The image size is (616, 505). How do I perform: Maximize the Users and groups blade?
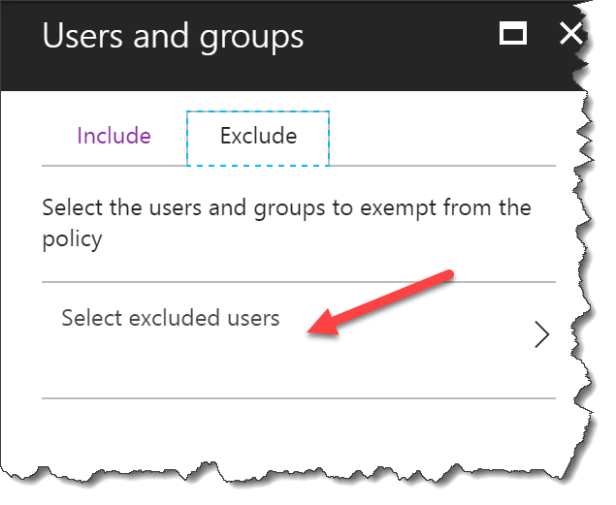pyautogui.click(x=513, y=33)
